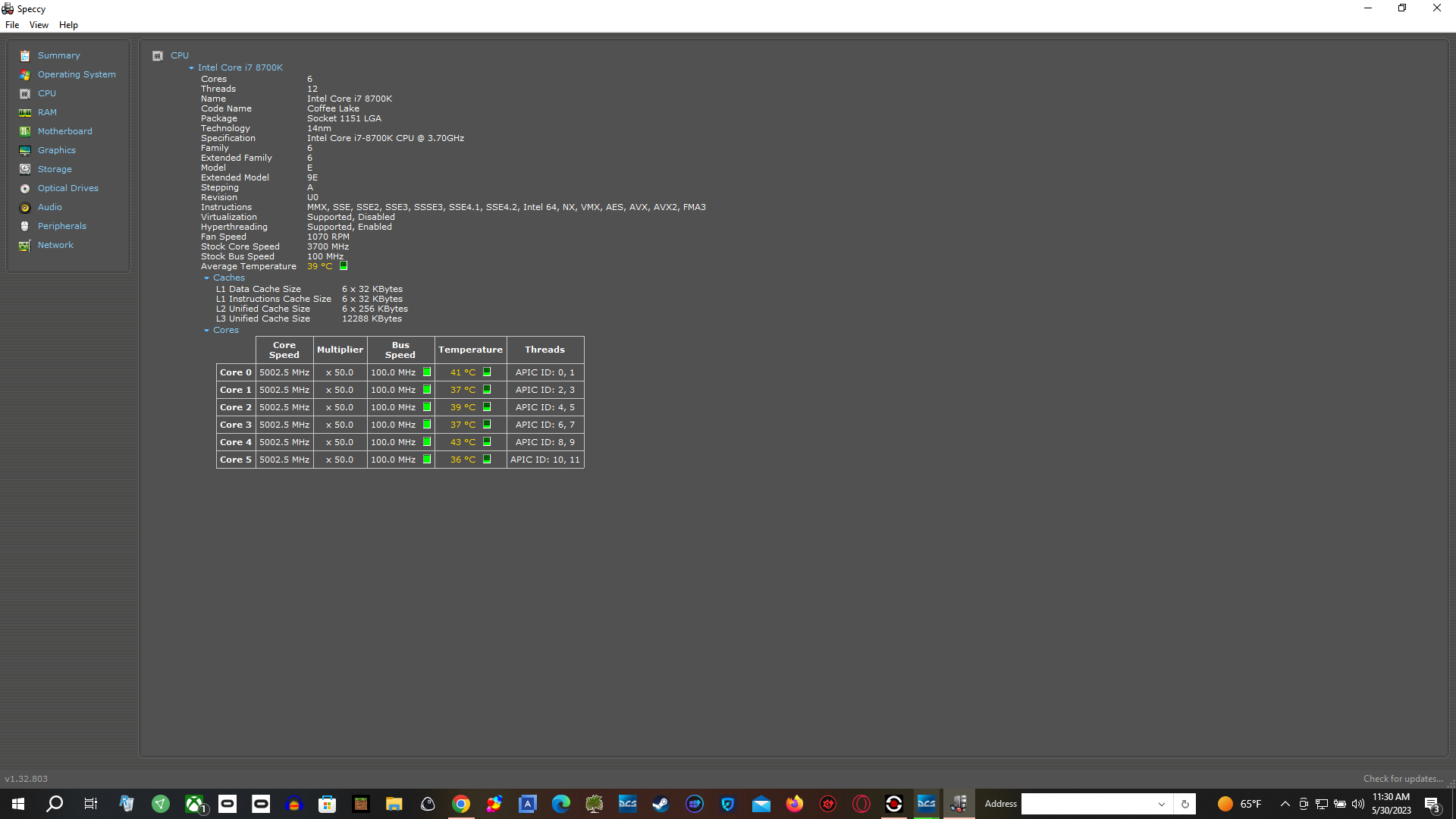Click the taskbar Search magnifier
Screen dimensions: 1456x819
point(55,804)
